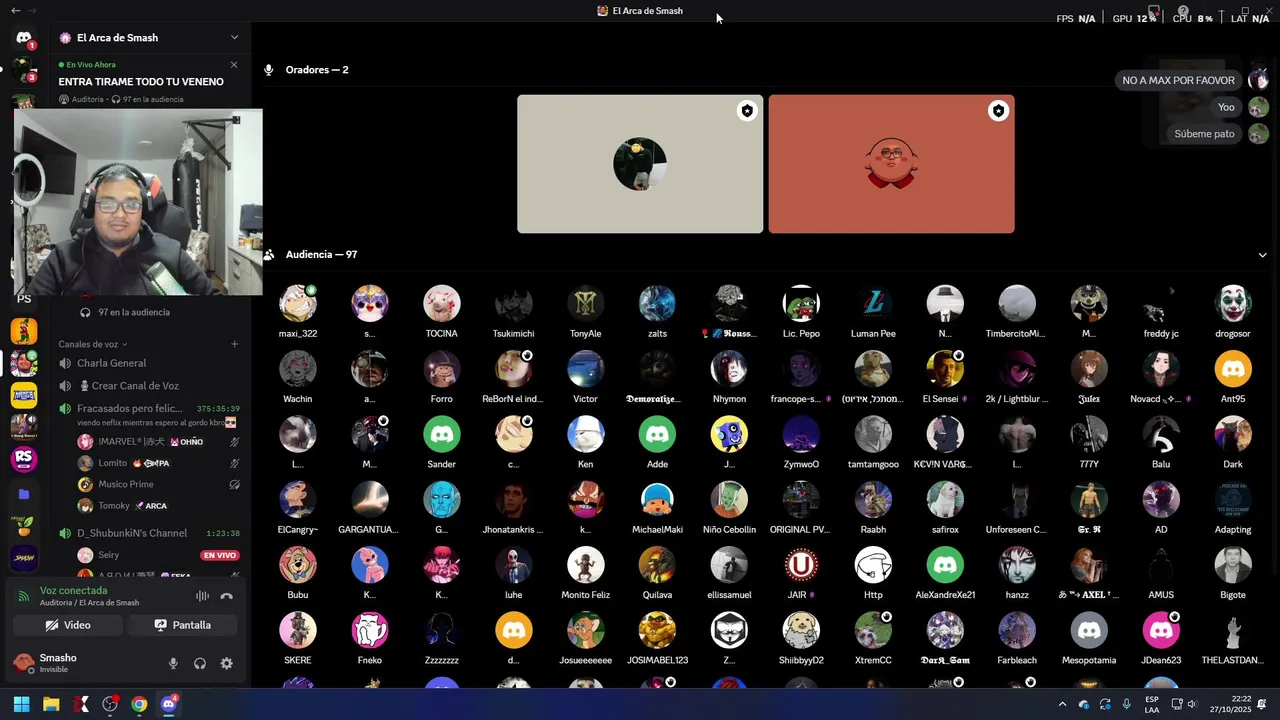
Task: Open inbox icon in title bar
Action: 1154,11
